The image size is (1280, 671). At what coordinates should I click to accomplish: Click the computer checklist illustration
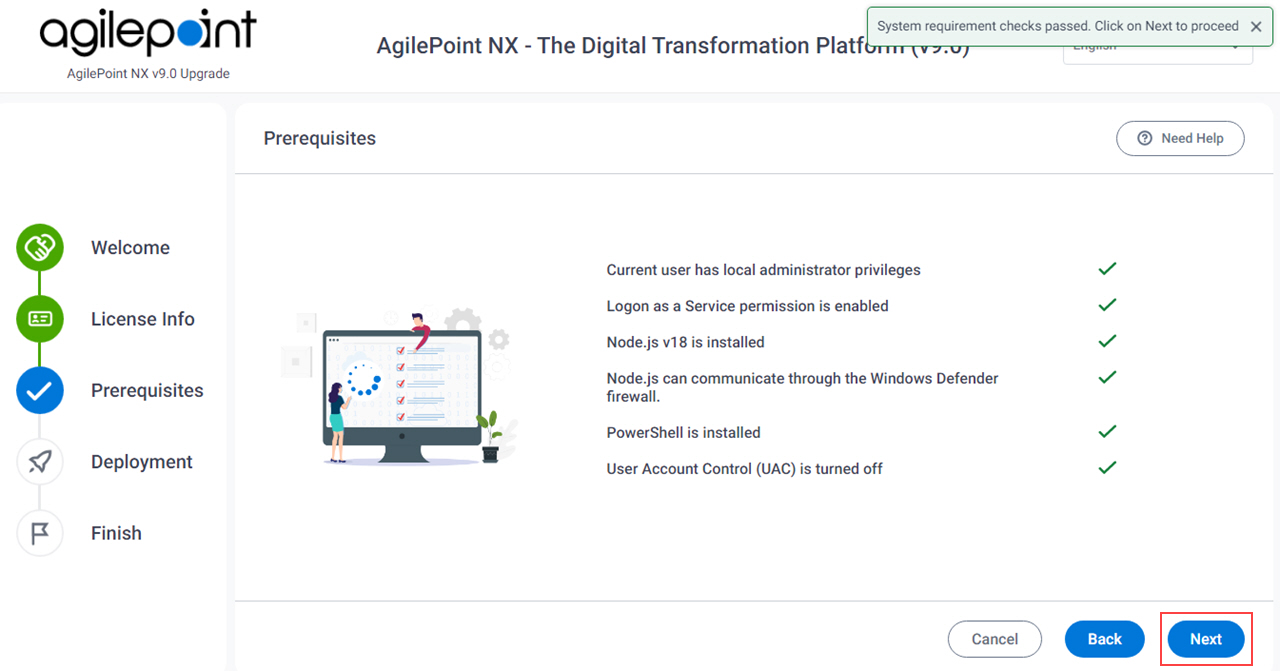(x=400, y=386)
